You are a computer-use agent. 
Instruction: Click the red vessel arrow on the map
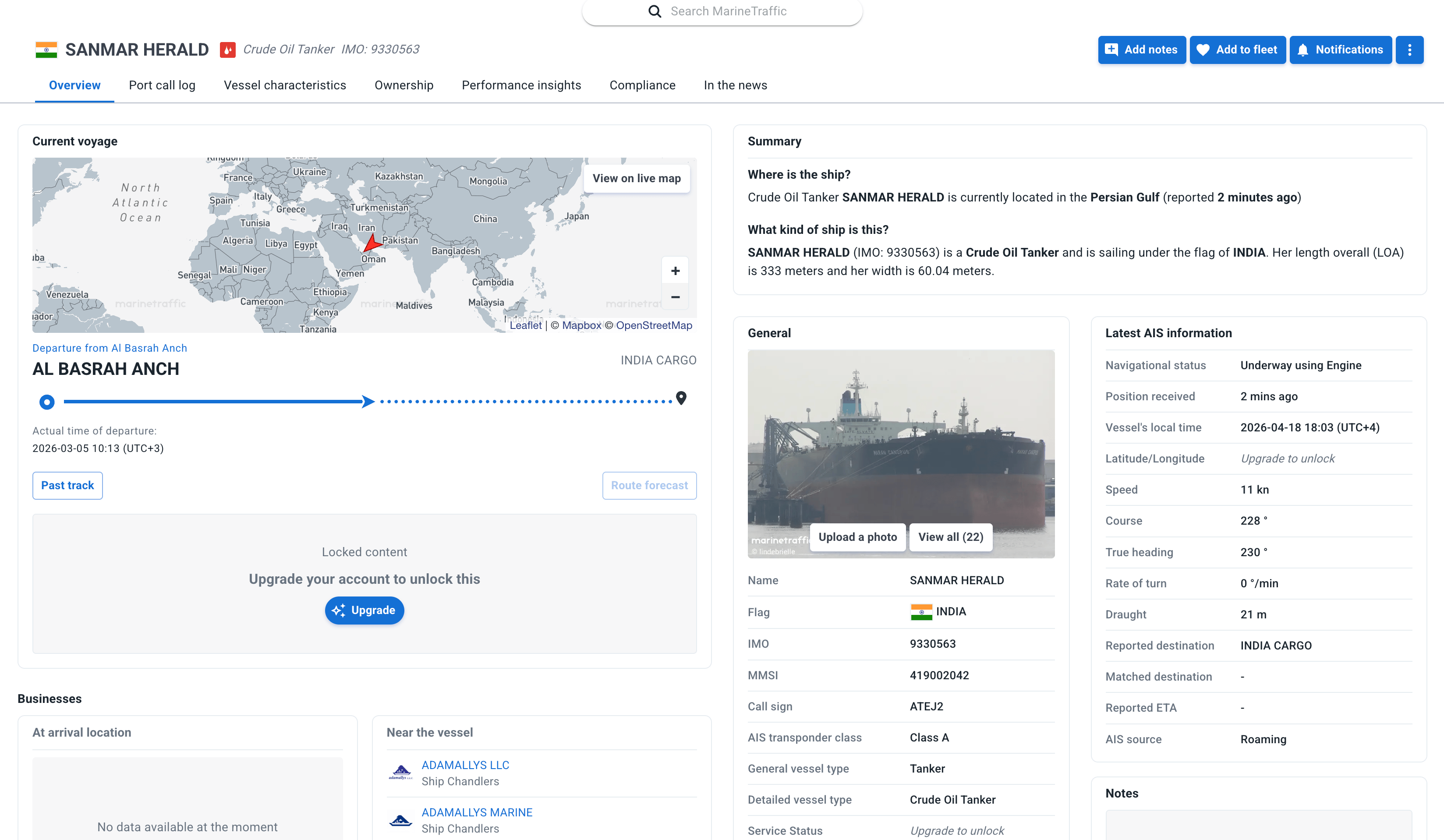point(372,244)
